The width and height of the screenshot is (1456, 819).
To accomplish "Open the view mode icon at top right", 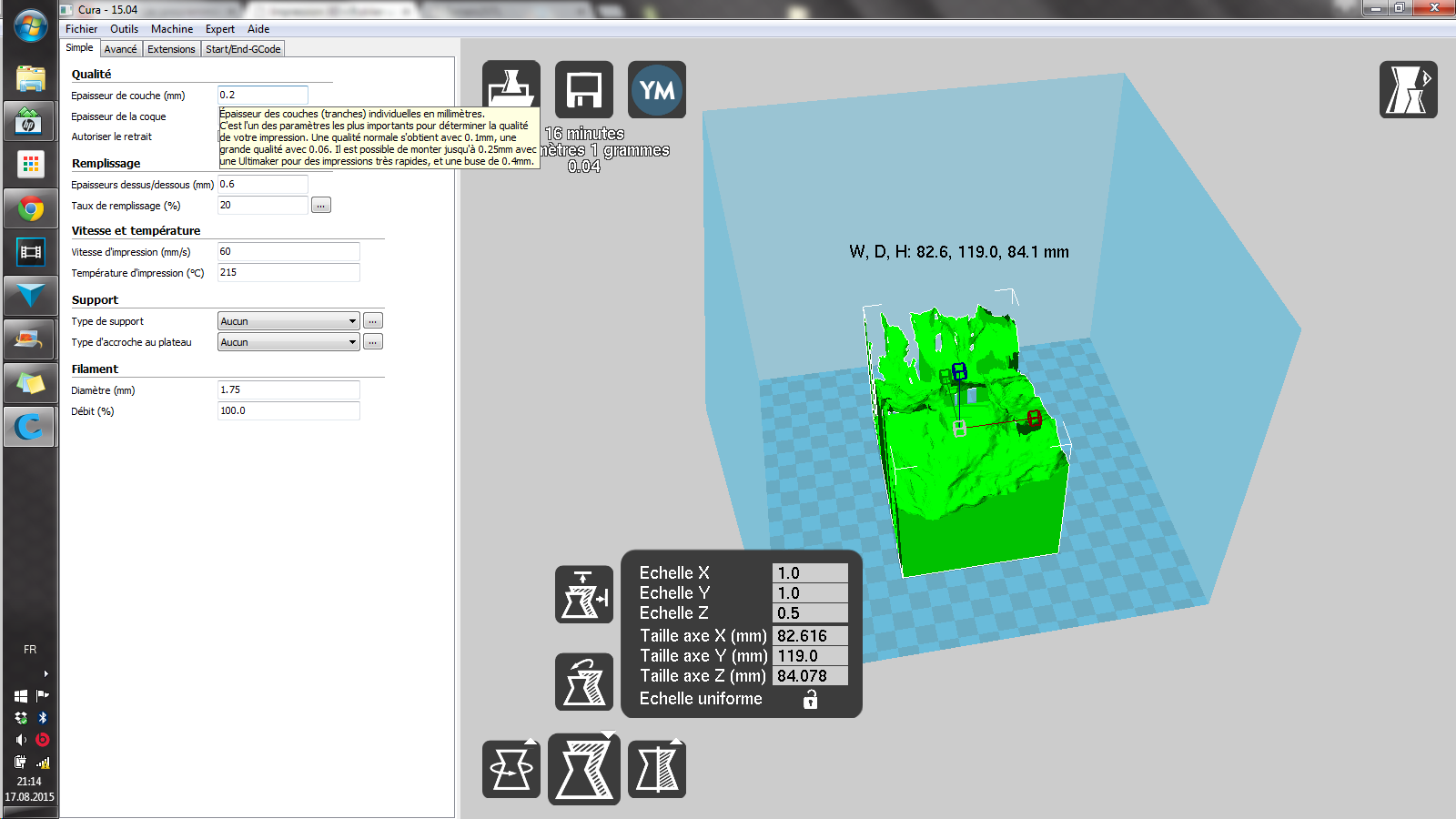I will (1408, 89).
